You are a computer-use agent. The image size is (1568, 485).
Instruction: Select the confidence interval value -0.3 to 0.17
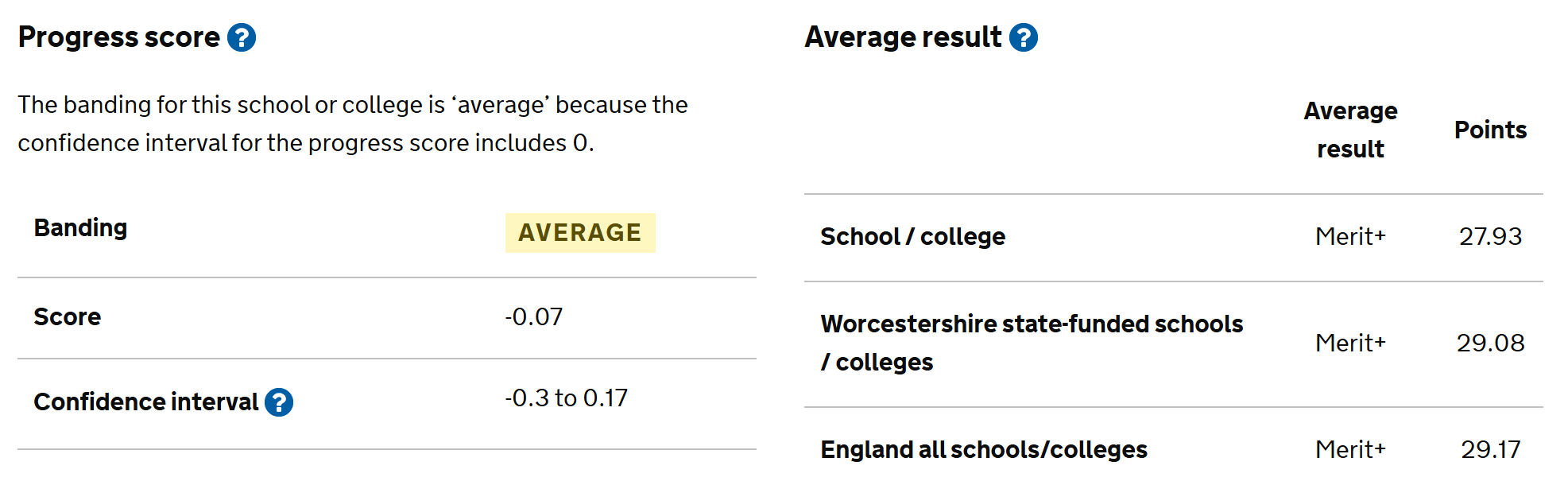[x=566, y=398]
